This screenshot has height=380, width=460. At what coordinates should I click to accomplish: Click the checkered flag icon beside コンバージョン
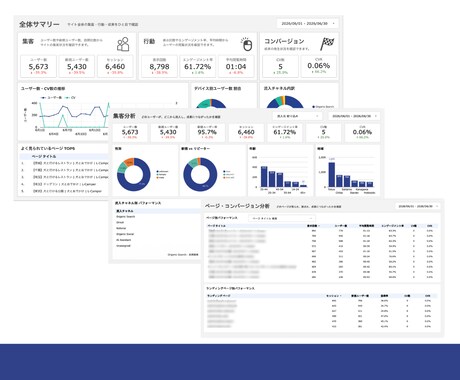pyautogui.click(x=327, y=44)
